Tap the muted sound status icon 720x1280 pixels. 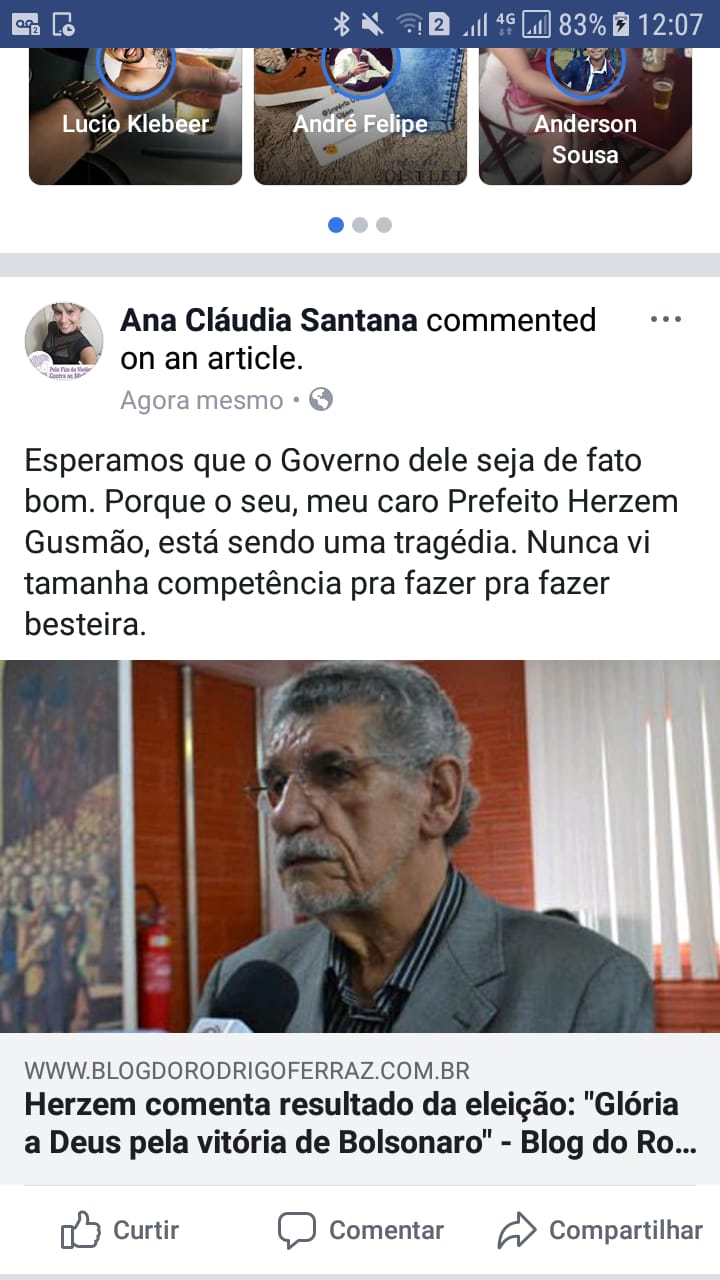(x=372, y=24)
